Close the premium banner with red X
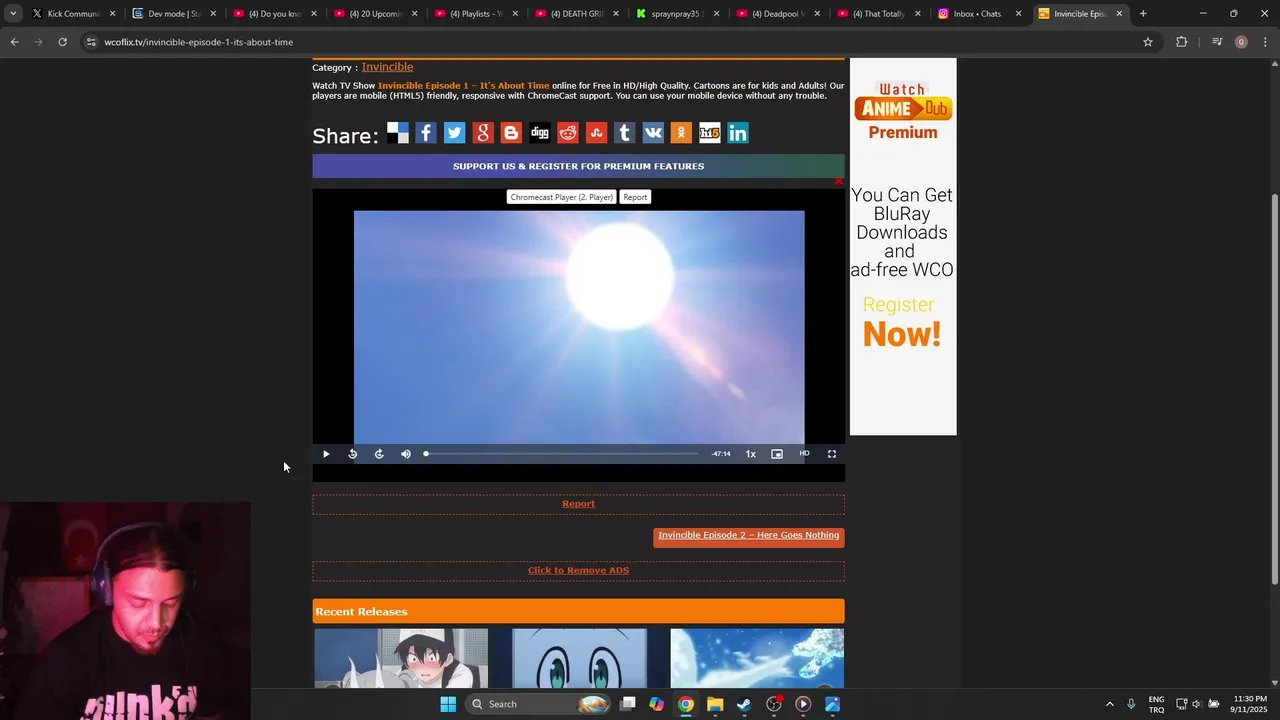The width and height of the screenshot is (1280, 720). click(x=838, y=181)
